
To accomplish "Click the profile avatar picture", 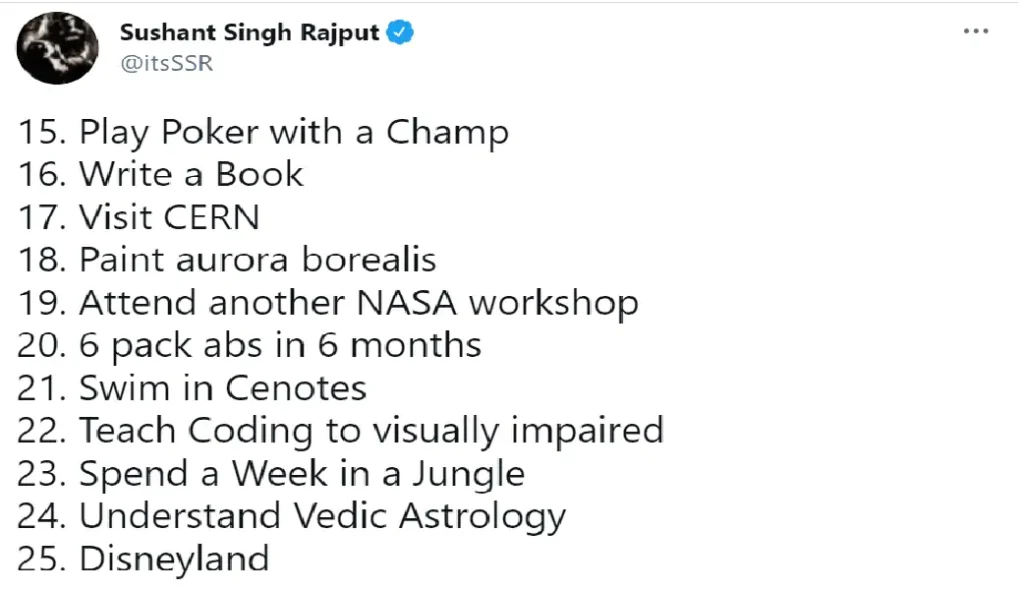I will coord(59,48).
